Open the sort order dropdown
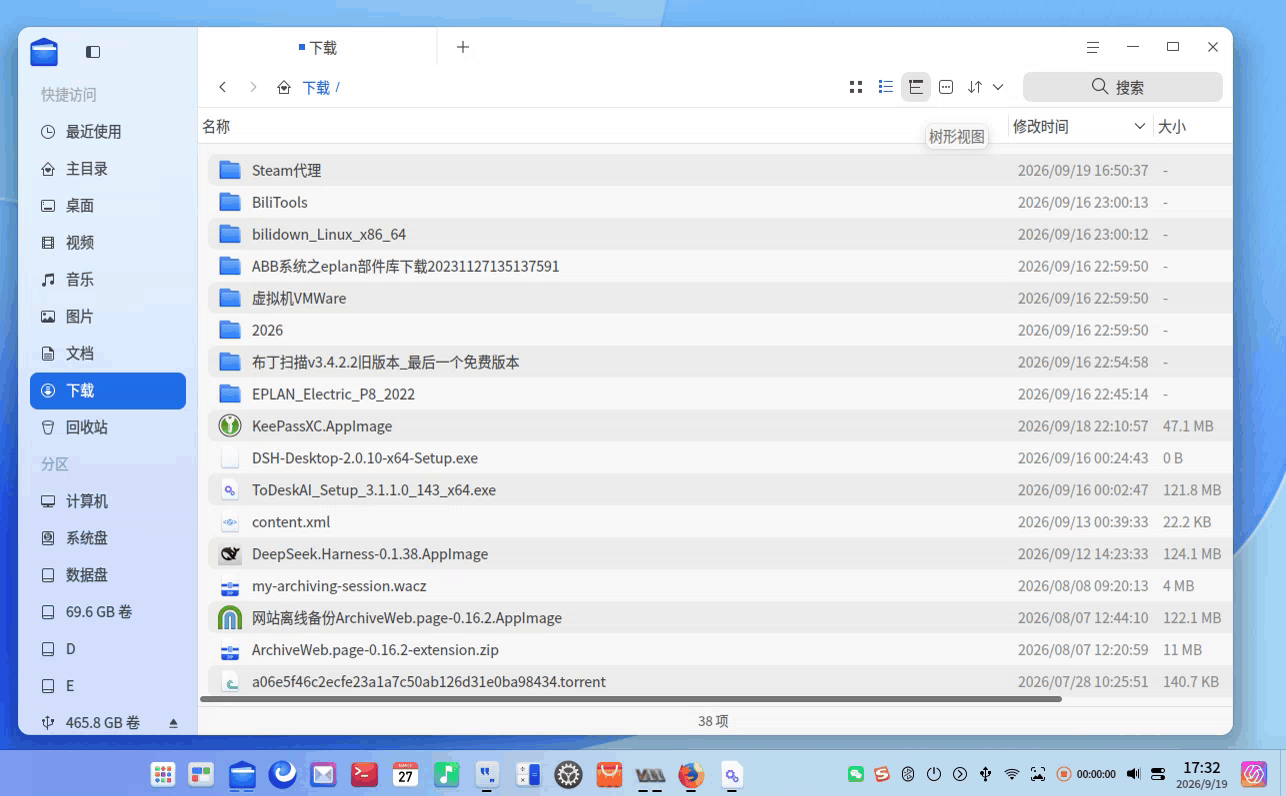 click(985, 87)
